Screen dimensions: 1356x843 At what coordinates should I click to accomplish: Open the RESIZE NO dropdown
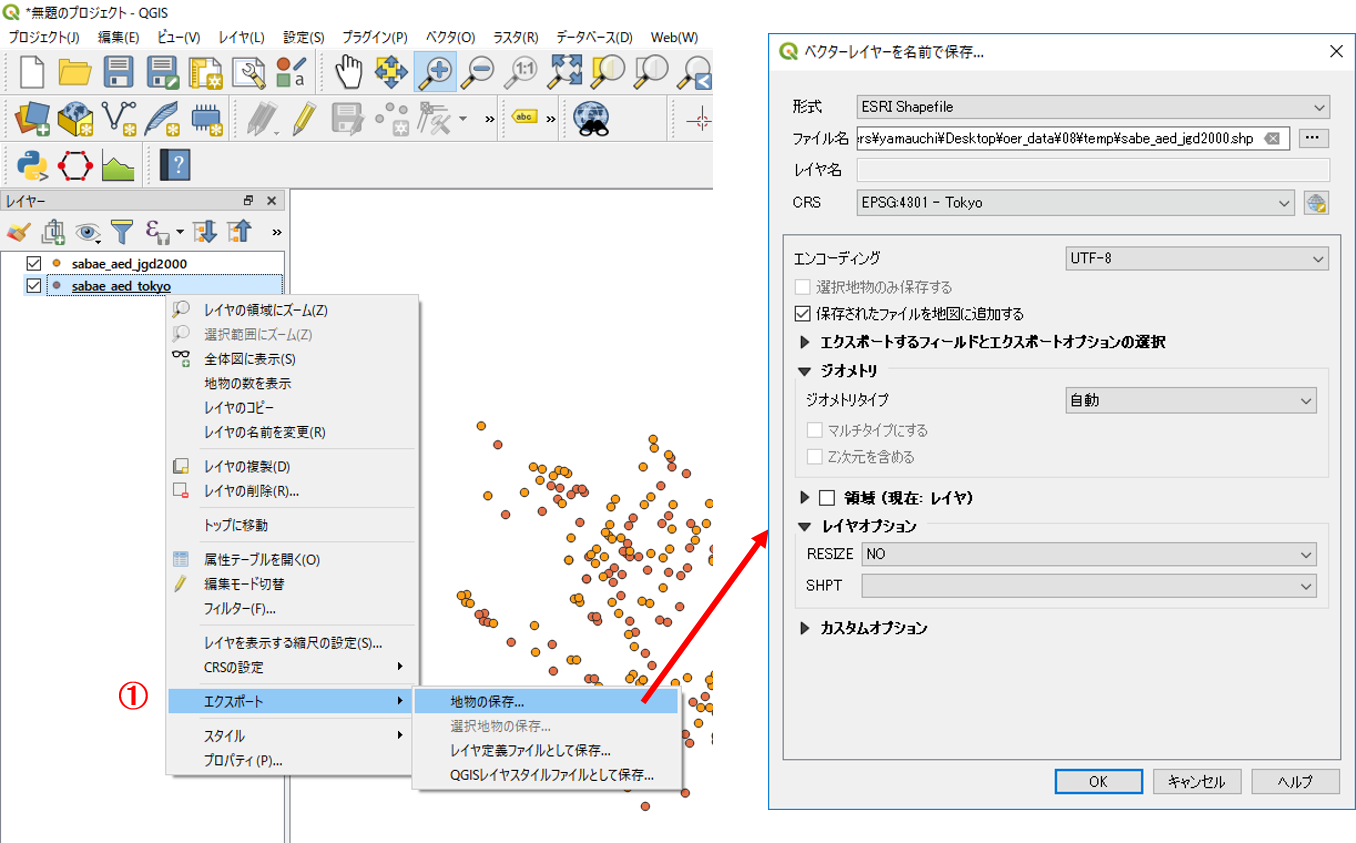(1089, 554)
